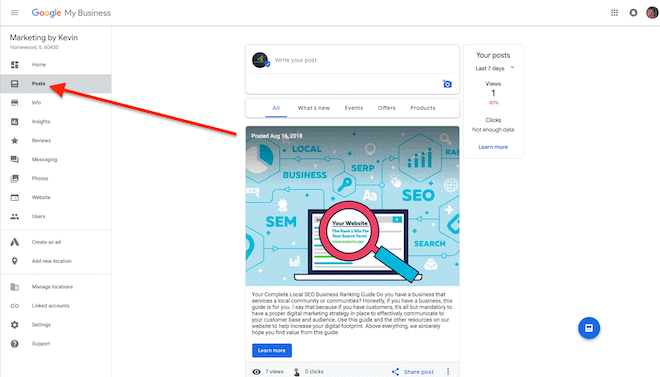Open Messaging from the sidebar

click(x=56, y=159)
